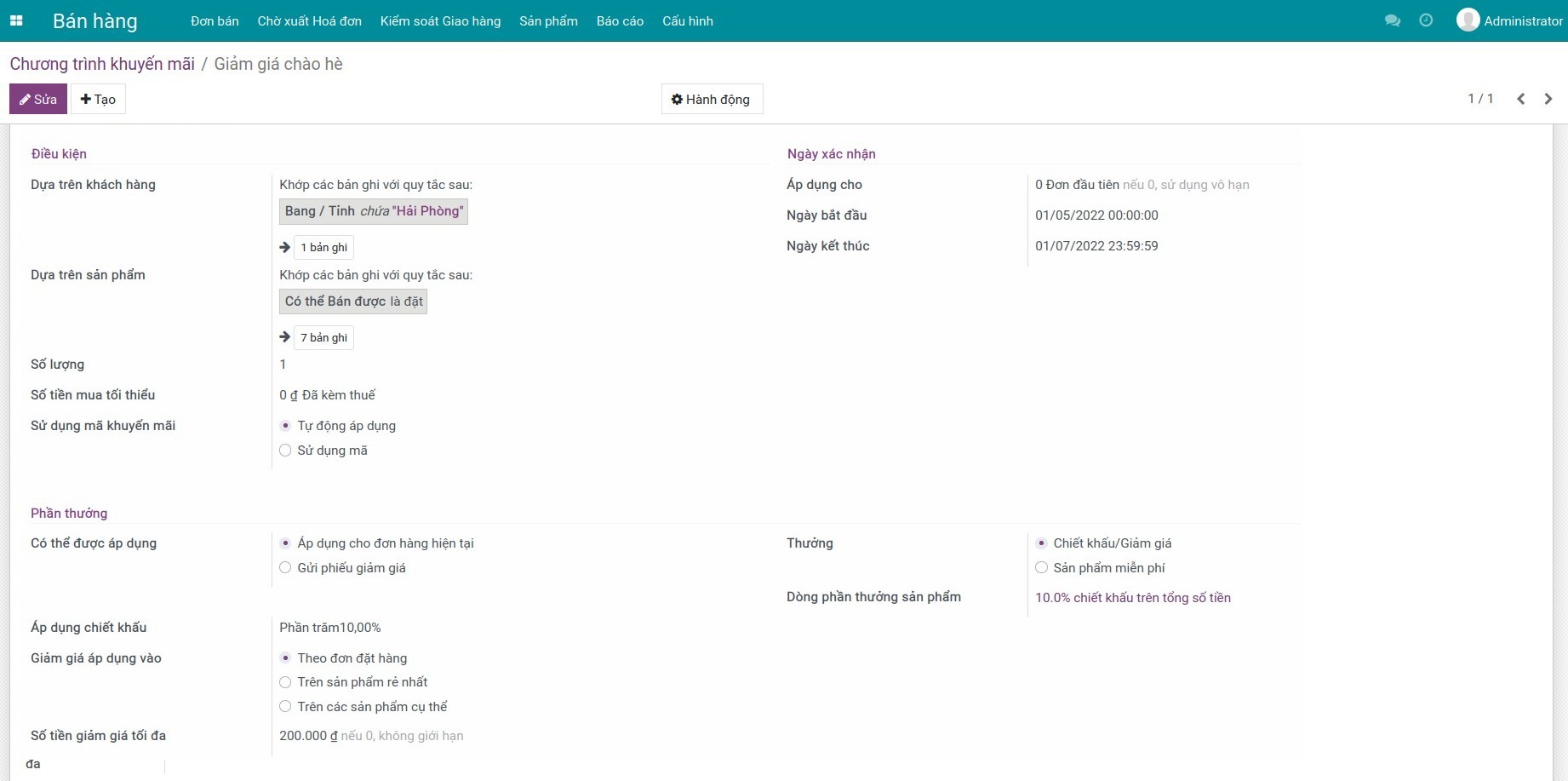Open the Hành động dropdown
This screenshot has width=1568, height=781.
(712, 99)
